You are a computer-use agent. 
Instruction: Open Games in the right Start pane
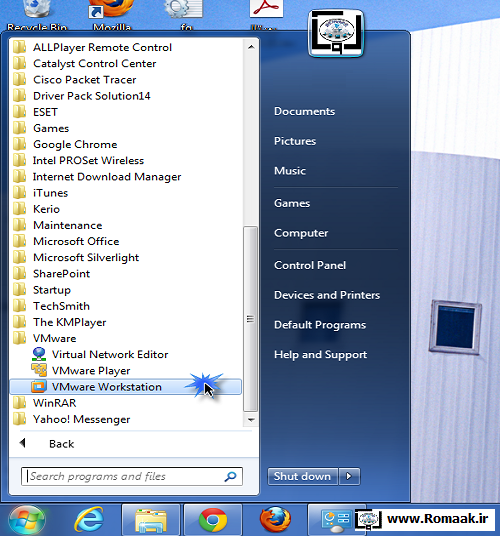[292, 203]
